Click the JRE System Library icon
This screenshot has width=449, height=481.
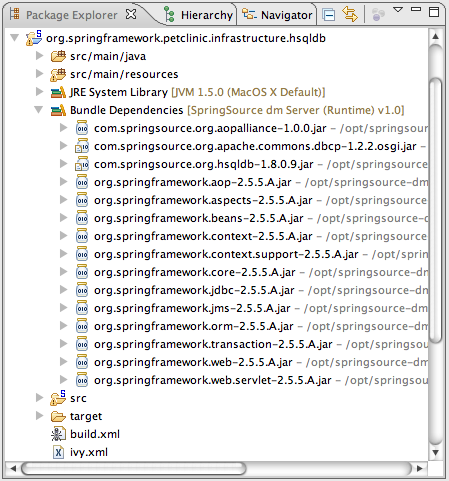point(58,92)
